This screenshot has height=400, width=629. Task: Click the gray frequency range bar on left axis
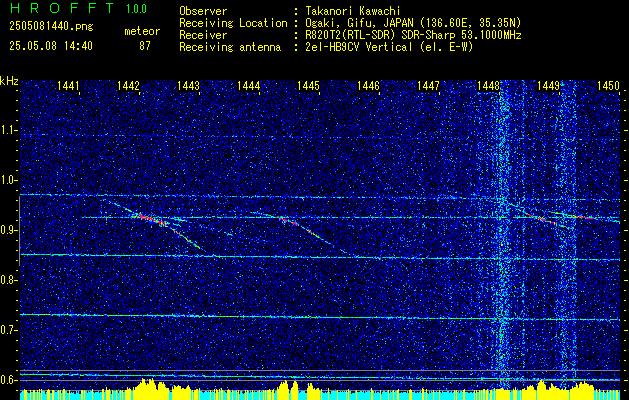19,231
